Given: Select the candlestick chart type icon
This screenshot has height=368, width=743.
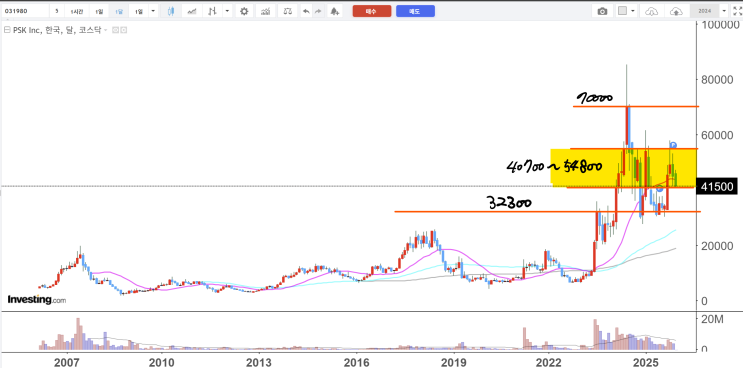Looking at the screenshot, I should pos(171,11).
